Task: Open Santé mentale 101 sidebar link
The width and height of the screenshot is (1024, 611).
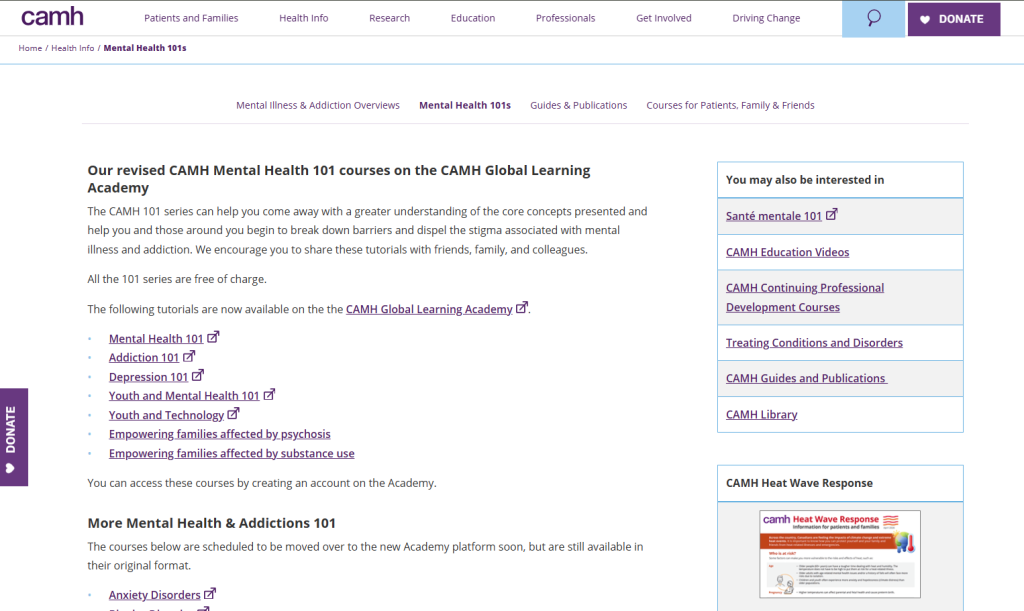Action: click(x=774, y=216)
